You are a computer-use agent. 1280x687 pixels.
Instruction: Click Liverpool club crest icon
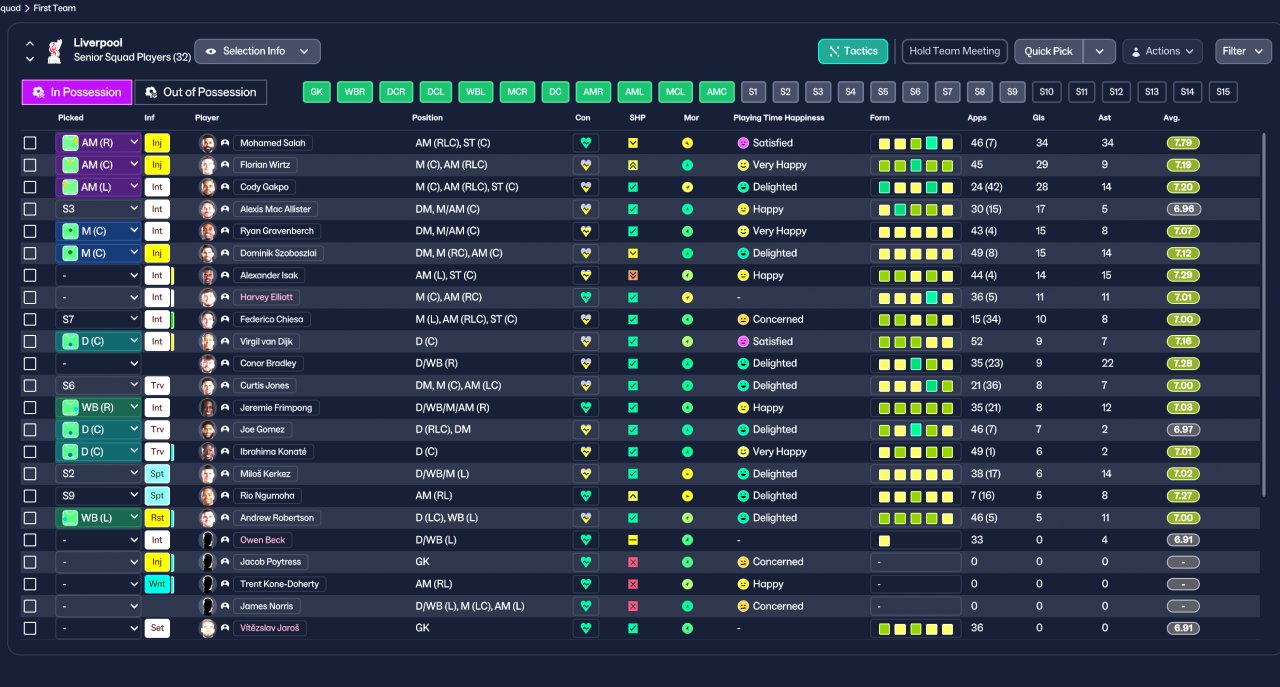pos(56,51)
